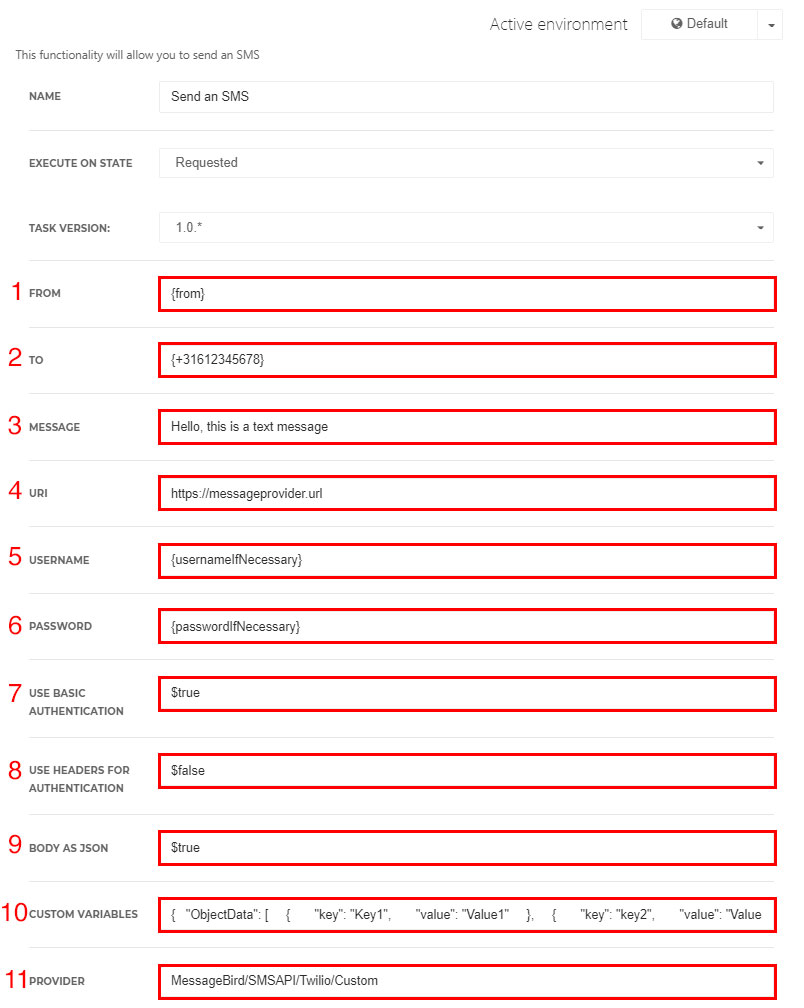This screenshot has width=804, height=1008.
Task: Click the To phone number field
Action: (467, 360)
